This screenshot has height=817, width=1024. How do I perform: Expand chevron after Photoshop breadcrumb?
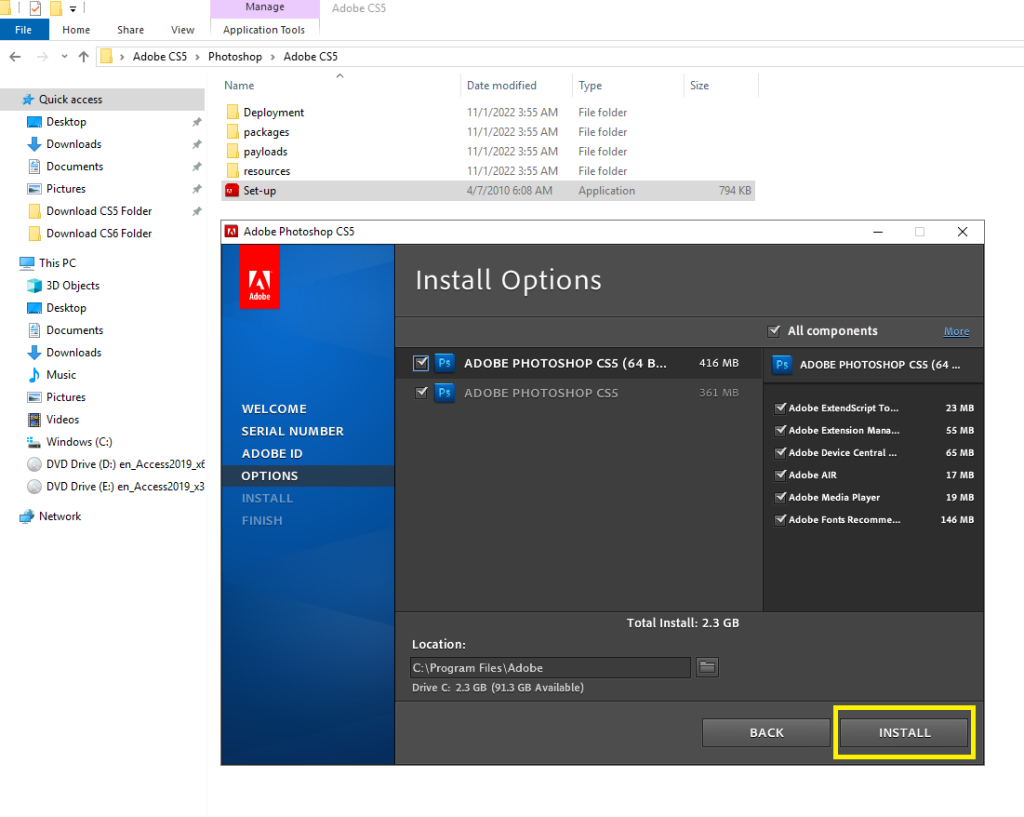273,57
